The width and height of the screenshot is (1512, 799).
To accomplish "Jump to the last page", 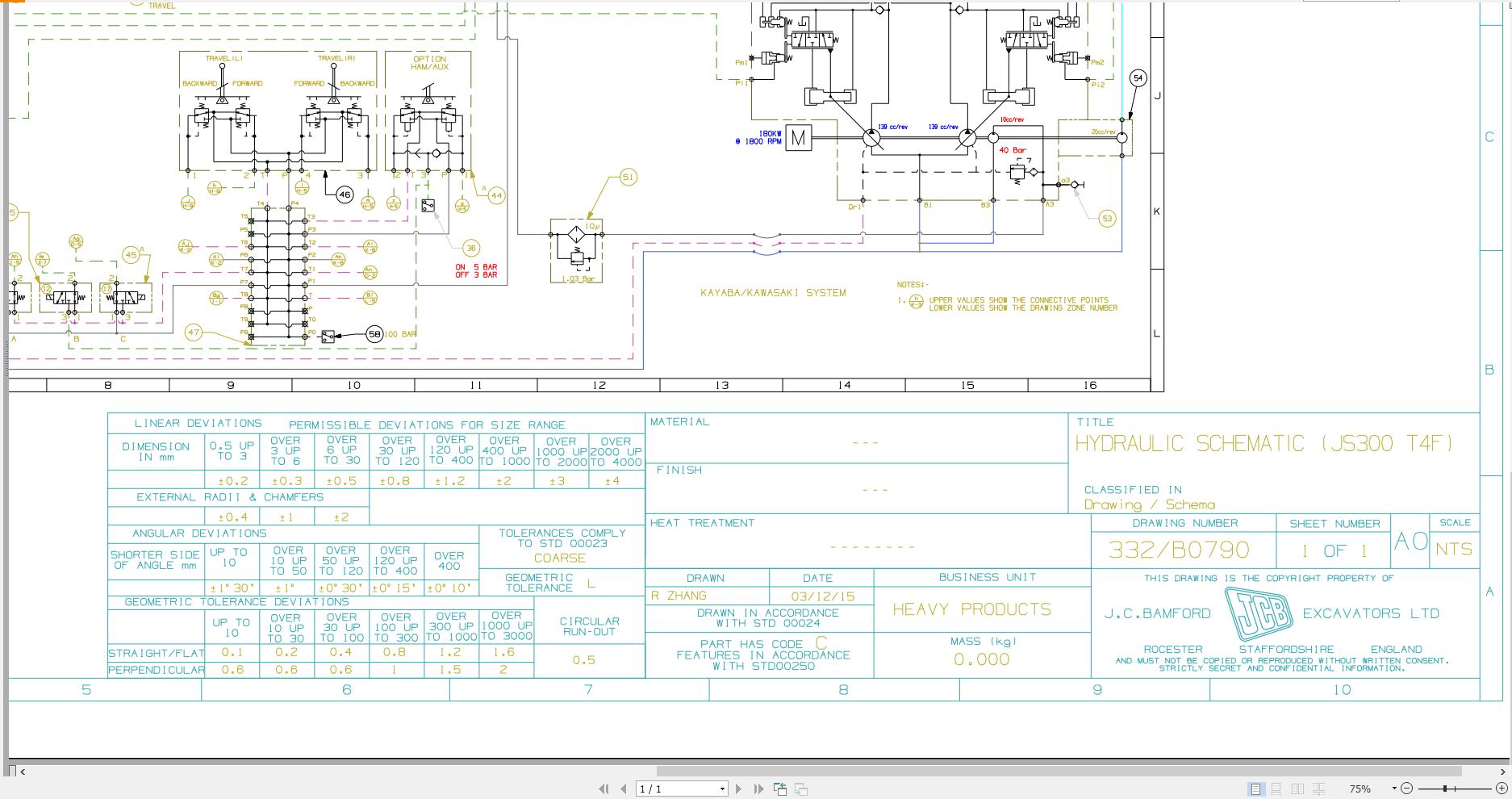I will point(759,789).
